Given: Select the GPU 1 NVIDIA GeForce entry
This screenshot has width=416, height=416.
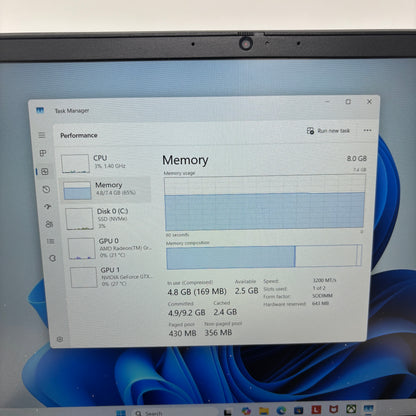Looking at the screenshot, I should pyautogui.click(x=111, y=277).
